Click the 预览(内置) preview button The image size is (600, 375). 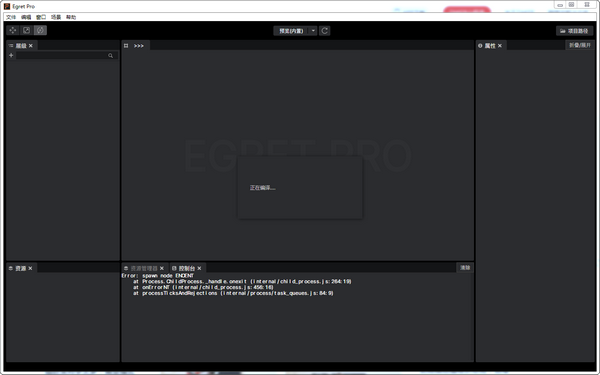[x=291, y=31]
